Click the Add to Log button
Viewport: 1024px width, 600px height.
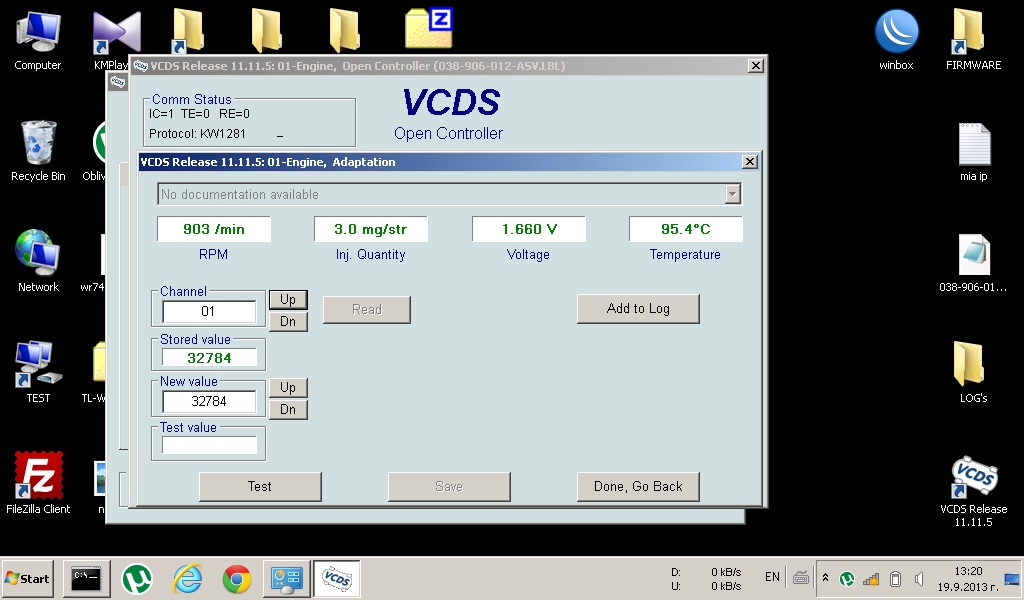[x=638, y=308]
